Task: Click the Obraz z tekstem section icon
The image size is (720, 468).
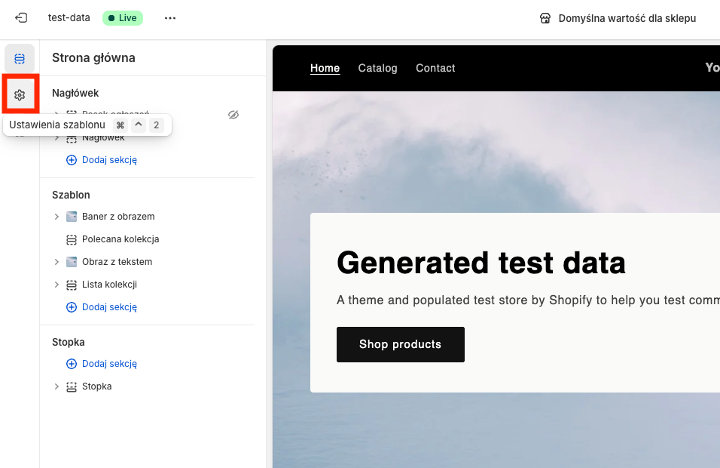Action: pyautogui.click(x=71, y=262)
